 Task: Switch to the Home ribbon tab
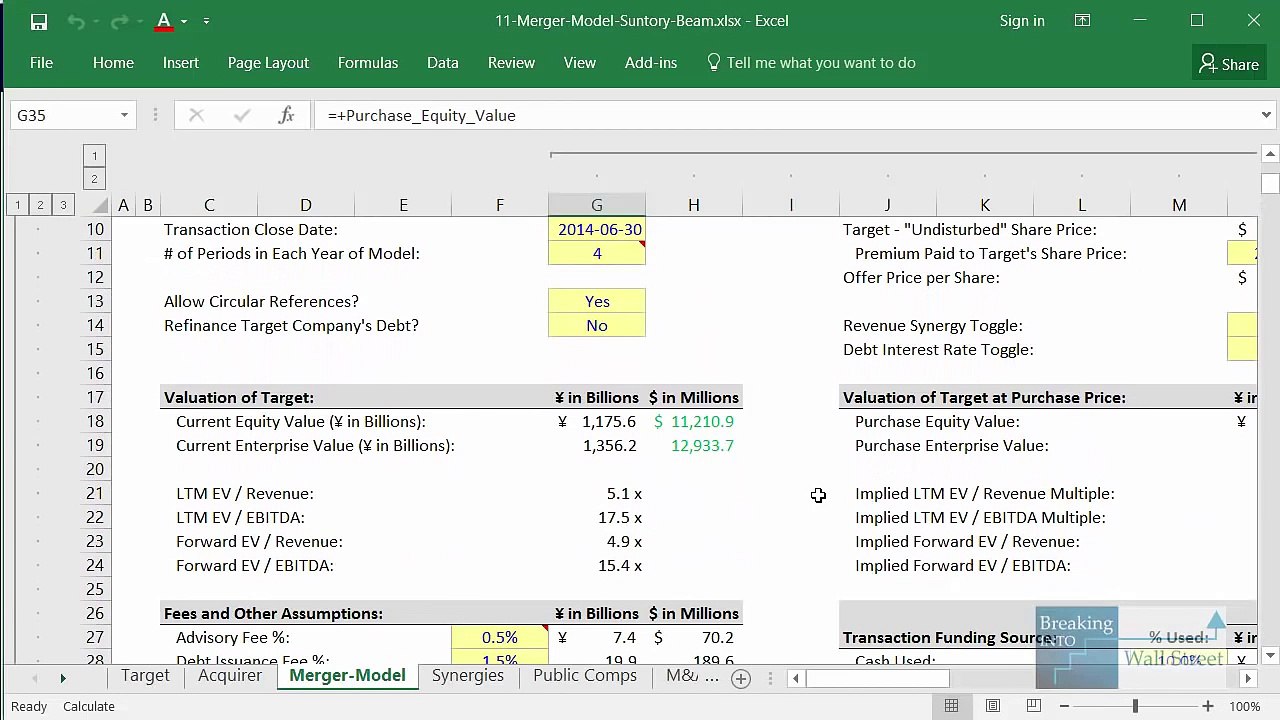click(x=113, y=63)
